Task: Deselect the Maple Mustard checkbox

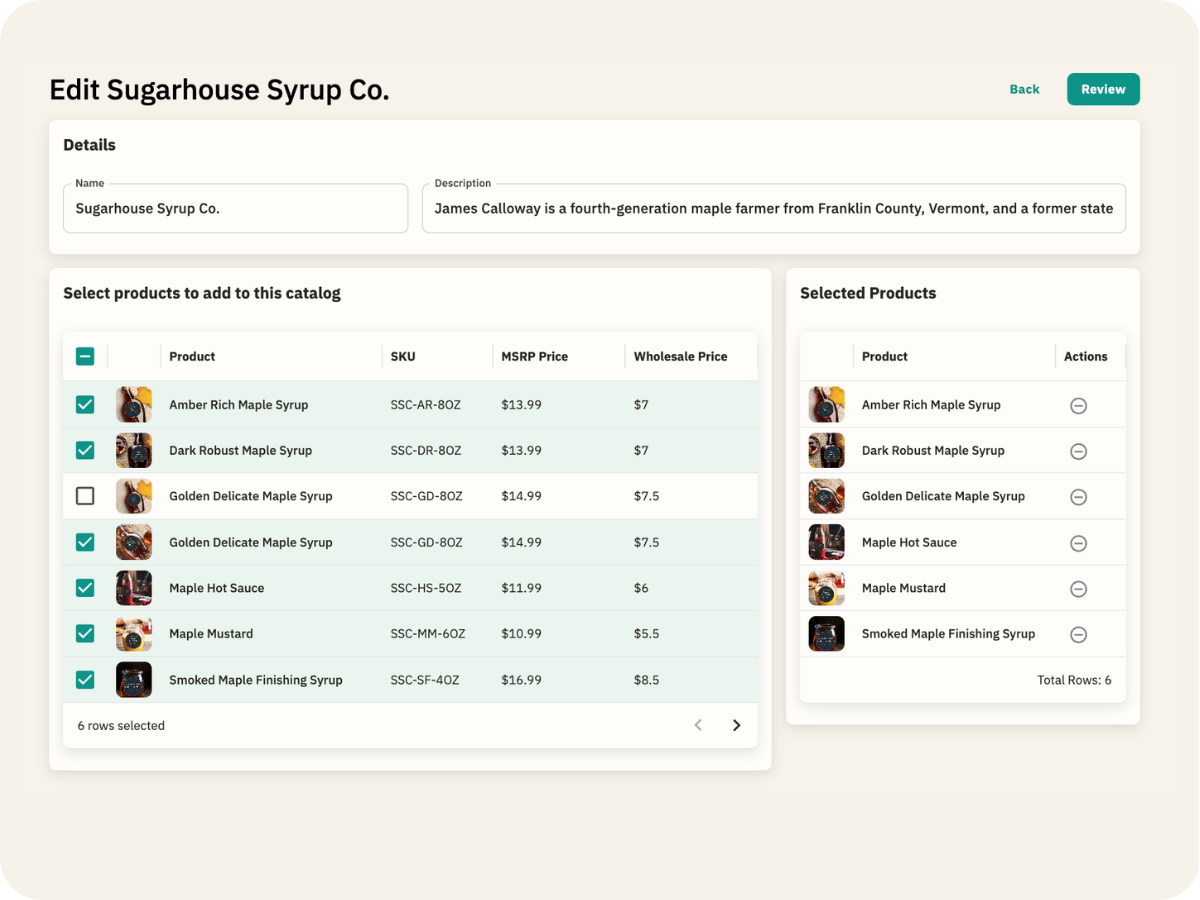Action: 85,634
